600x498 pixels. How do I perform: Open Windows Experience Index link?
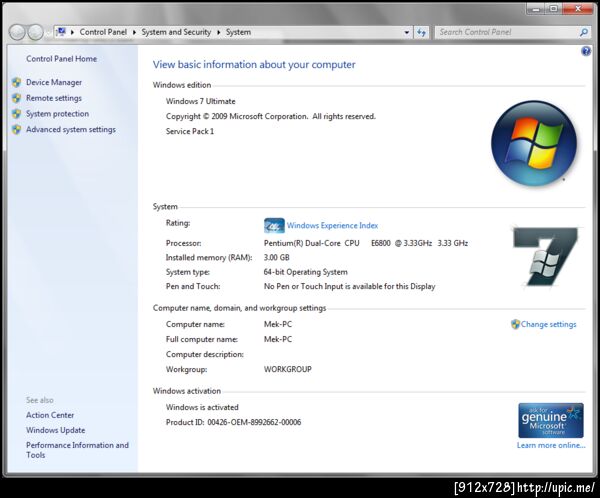click(332, 225)
